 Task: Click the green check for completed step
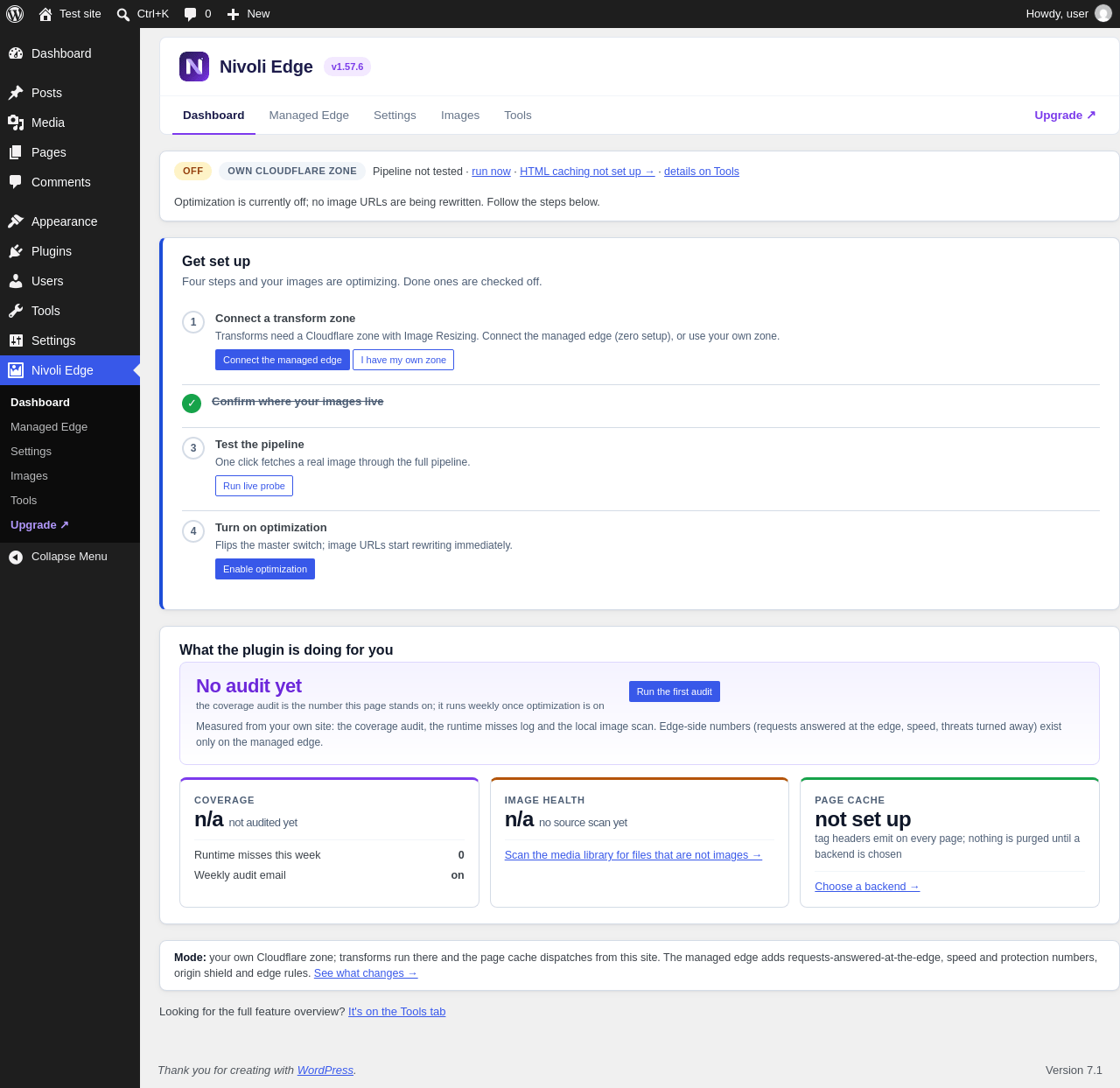pos(192,404)
